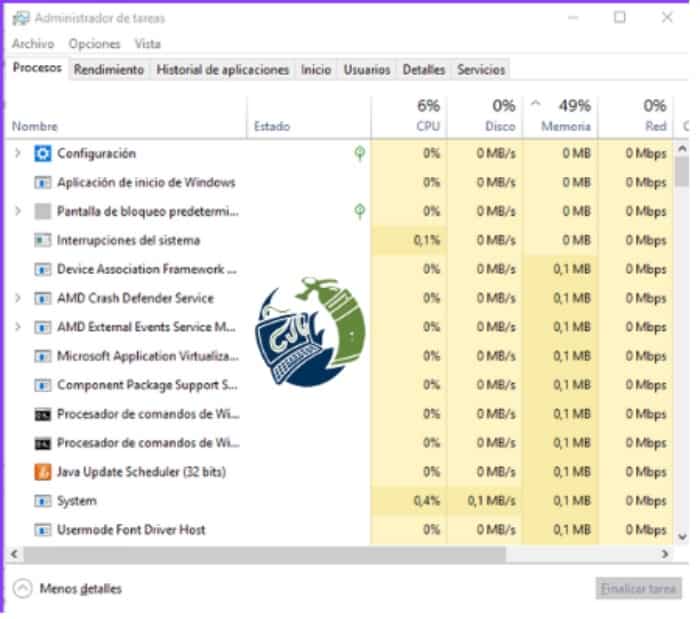Click the vertical scrollbar thumb
Image resolution: width=700 pixels, height=619 pixels.
(x=682, y=172)
